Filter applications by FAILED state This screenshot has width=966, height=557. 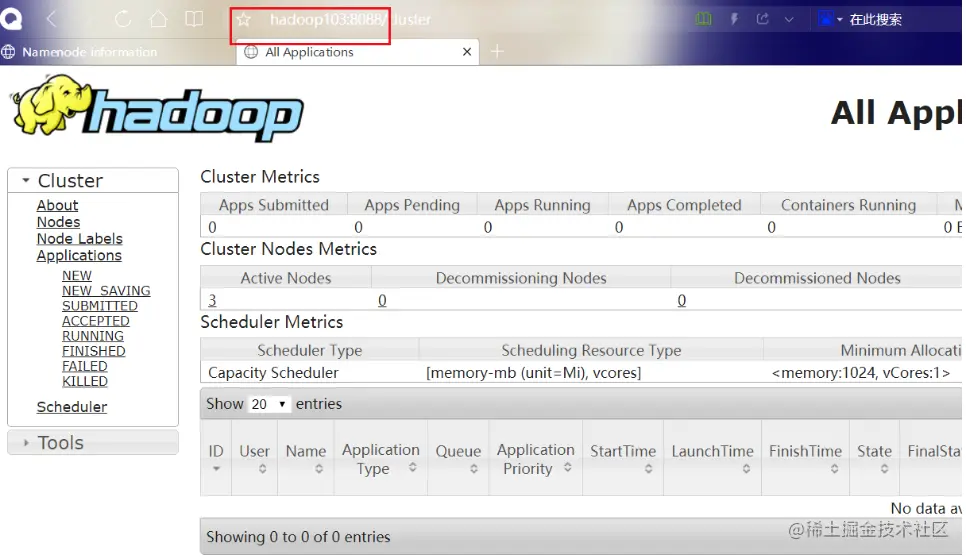[x=84, y=366]
